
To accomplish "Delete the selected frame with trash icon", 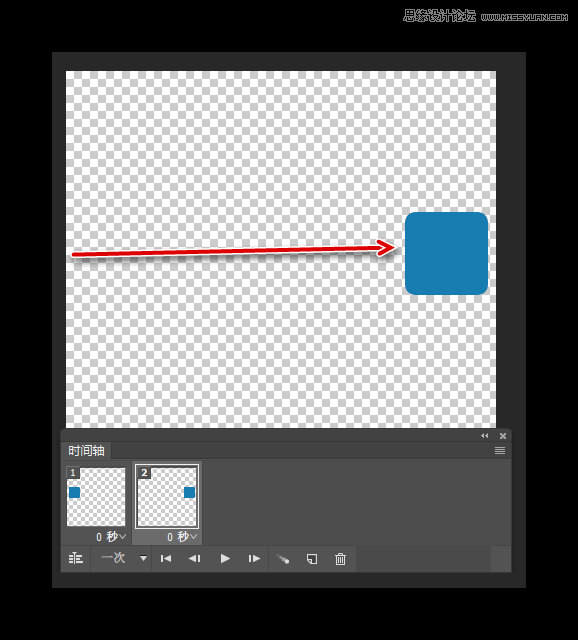I will [340, 559].
